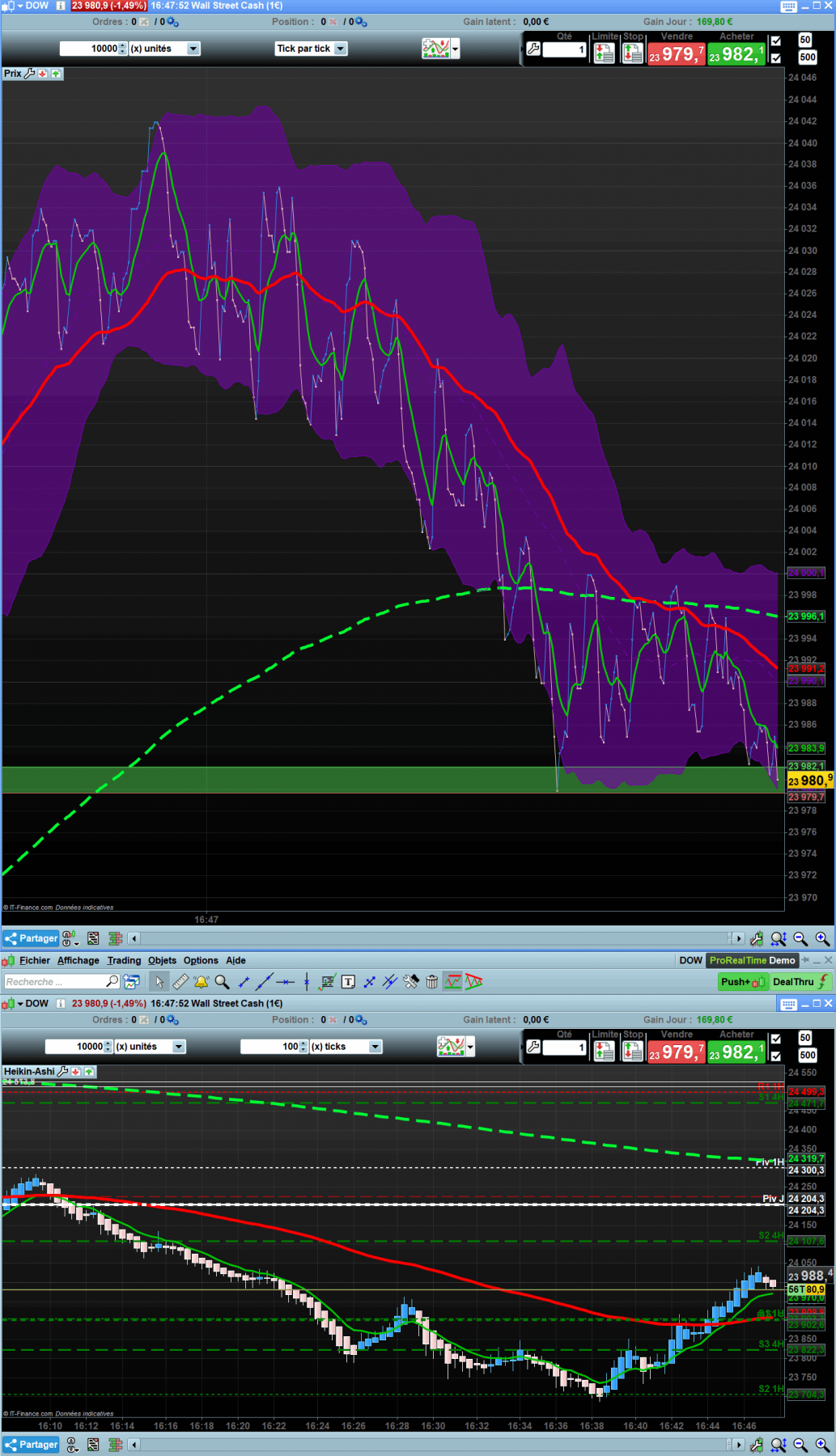
Task: Select the ruler measuring tool
Action: (180, 982)
